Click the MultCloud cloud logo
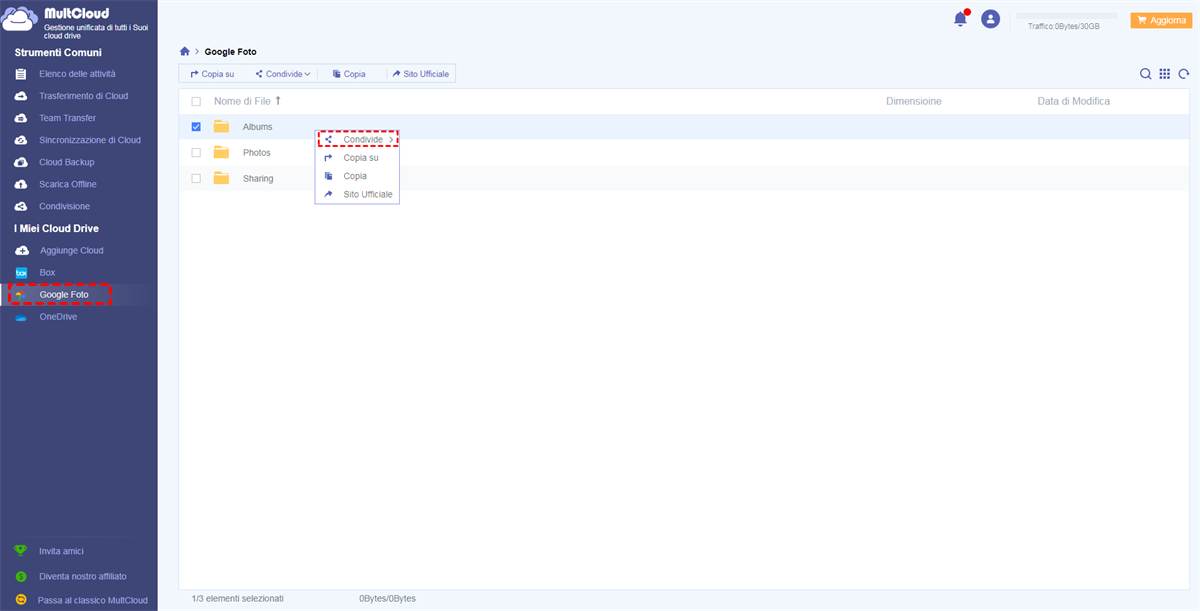Image resolution: width=1200 pixels, height=611 pixels. click(x=20, y=20)
